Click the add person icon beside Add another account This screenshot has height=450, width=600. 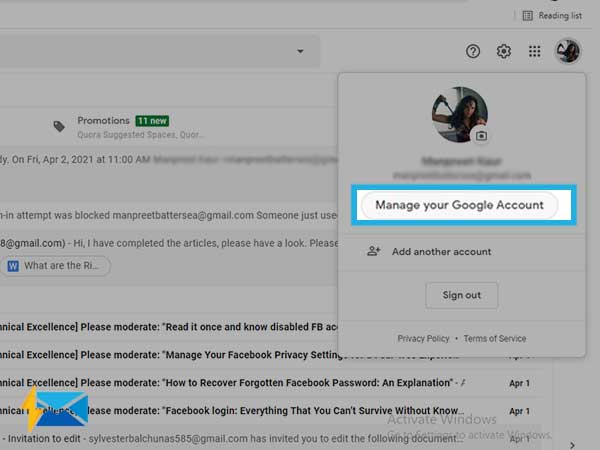pyautogui.click(x=373, y=251)
